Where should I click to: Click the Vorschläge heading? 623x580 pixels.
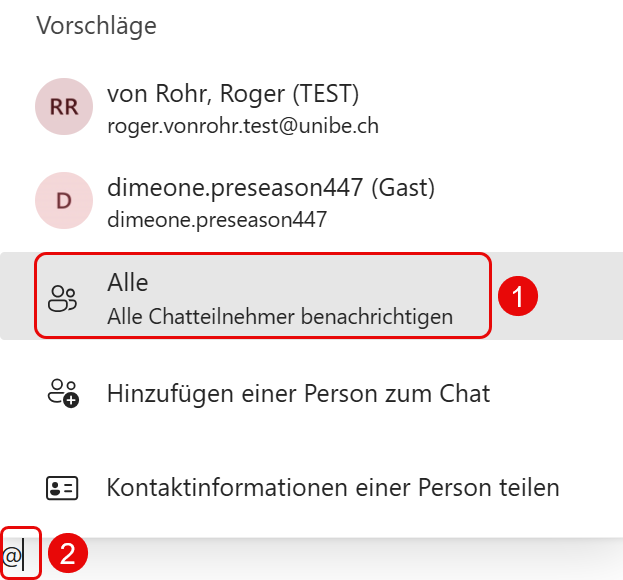[x=97, y=26]
